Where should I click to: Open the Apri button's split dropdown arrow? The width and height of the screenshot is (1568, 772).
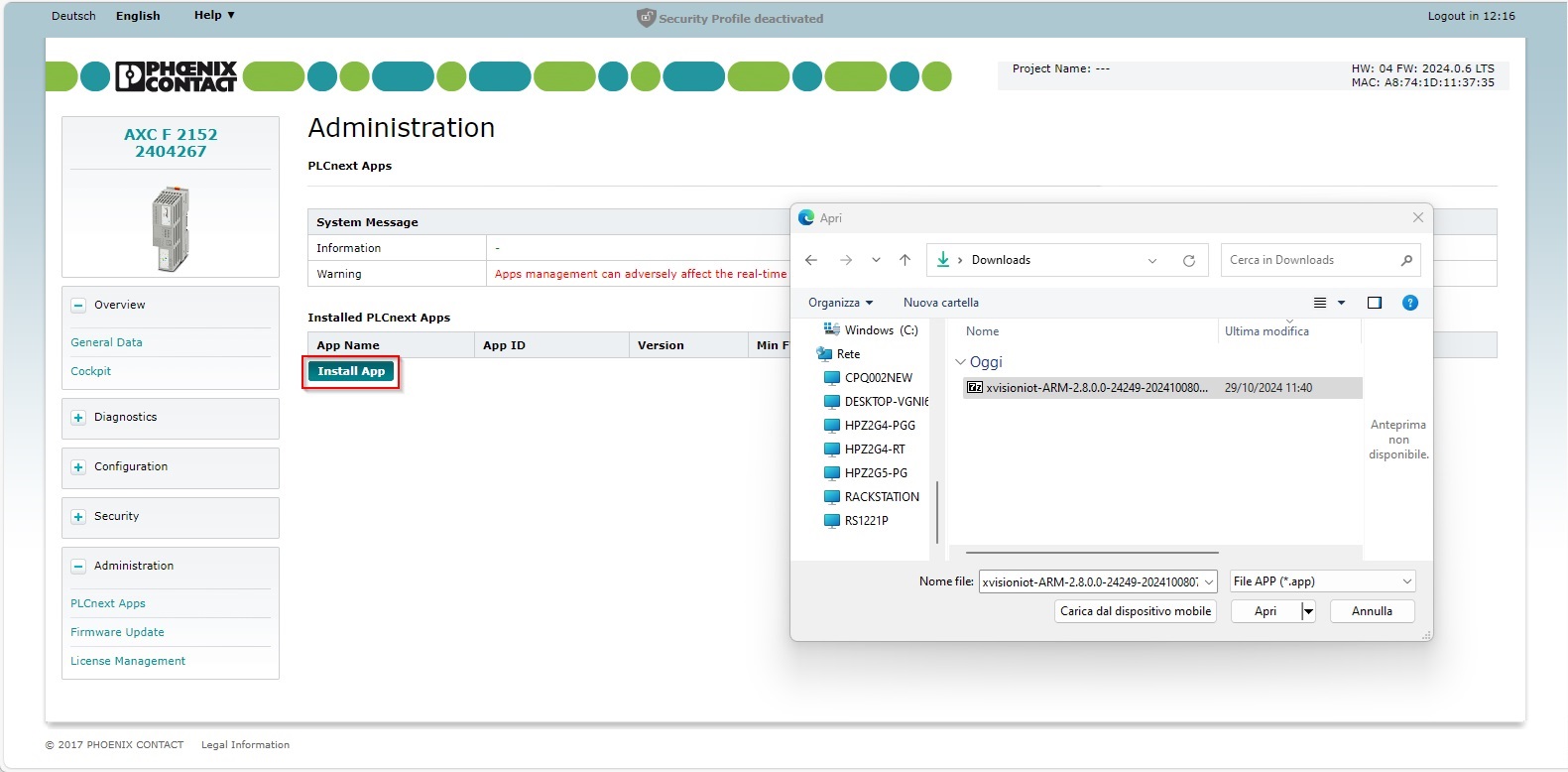[1308, 611]
